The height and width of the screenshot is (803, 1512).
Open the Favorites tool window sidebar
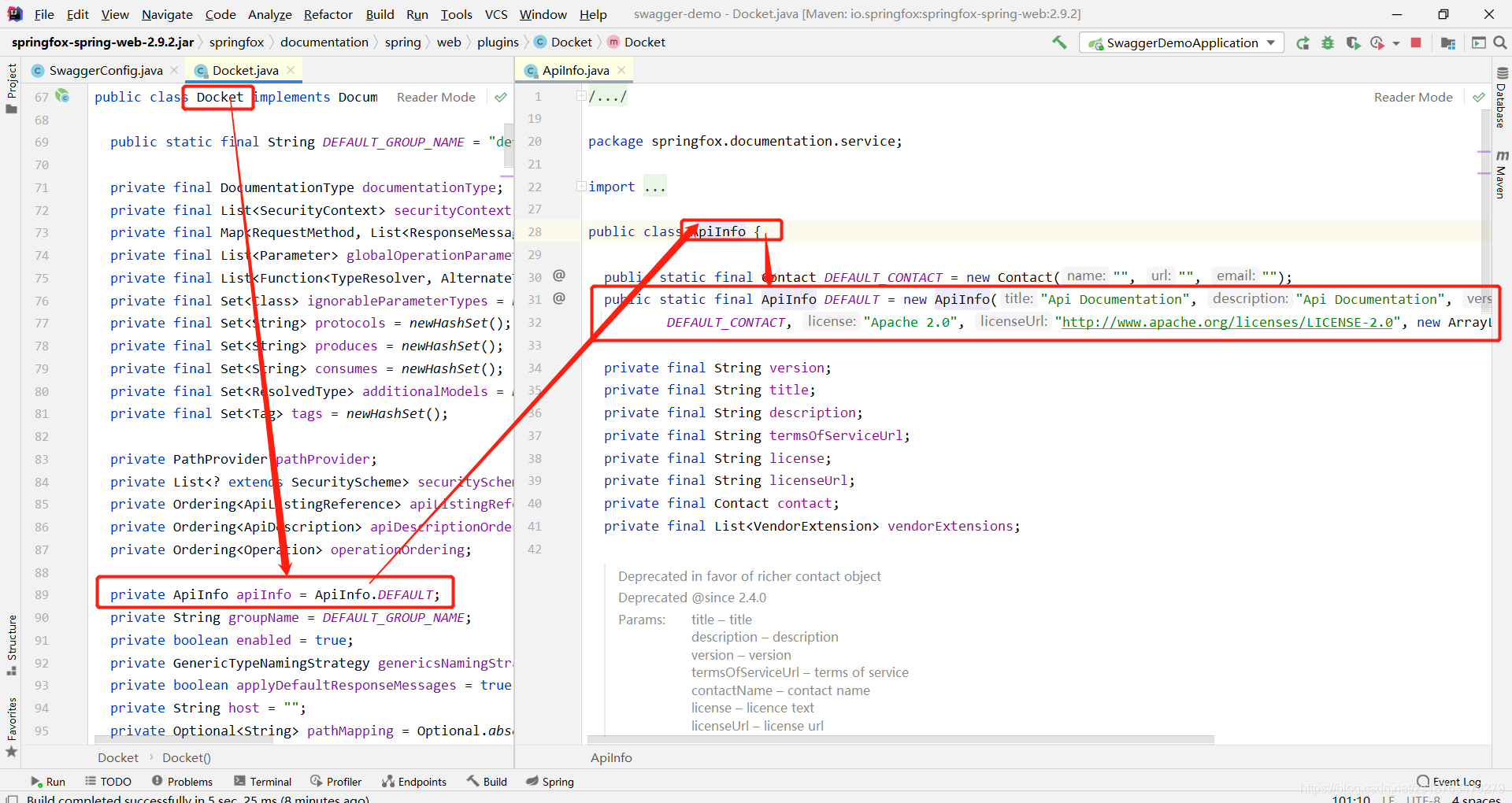tap(11, 727)
